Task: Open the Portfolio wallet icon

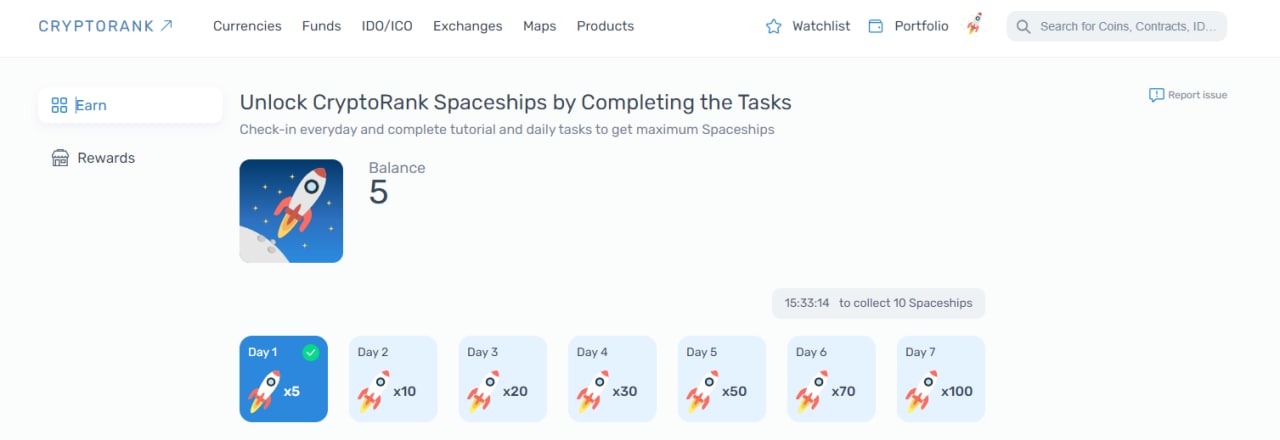Action: pyautogui.click(x=876, y=27)
